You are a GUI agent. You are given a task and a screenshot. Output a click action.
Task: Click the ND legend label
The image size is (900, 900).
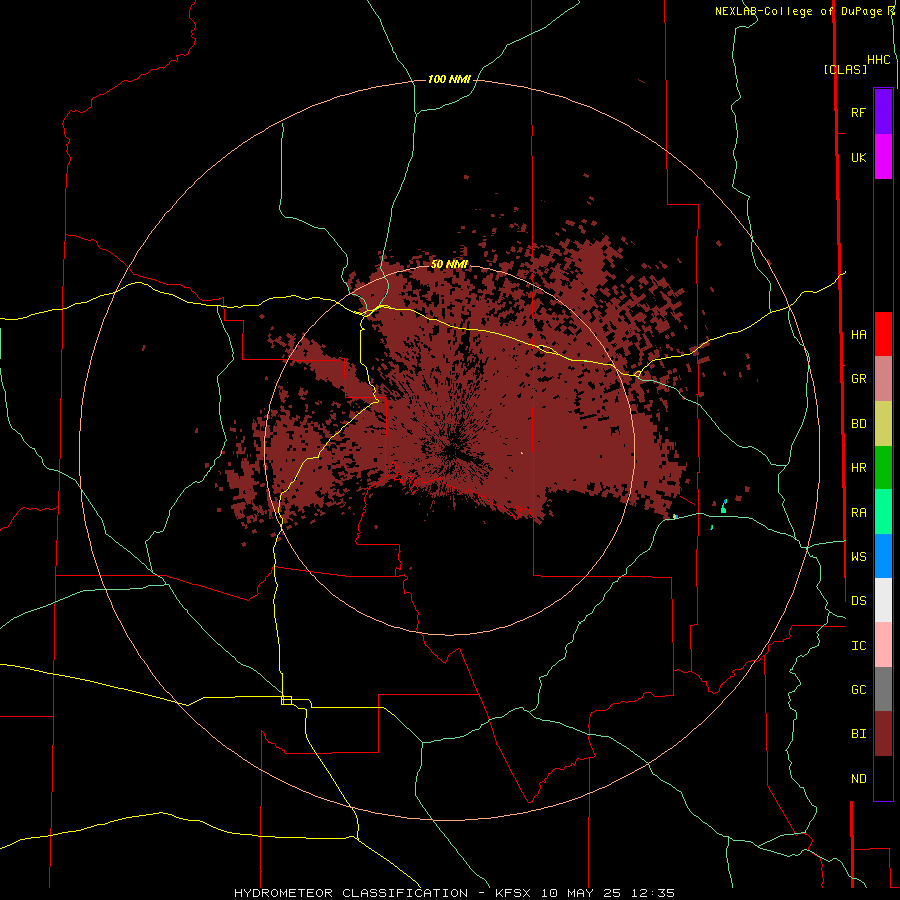coord(858,779)
